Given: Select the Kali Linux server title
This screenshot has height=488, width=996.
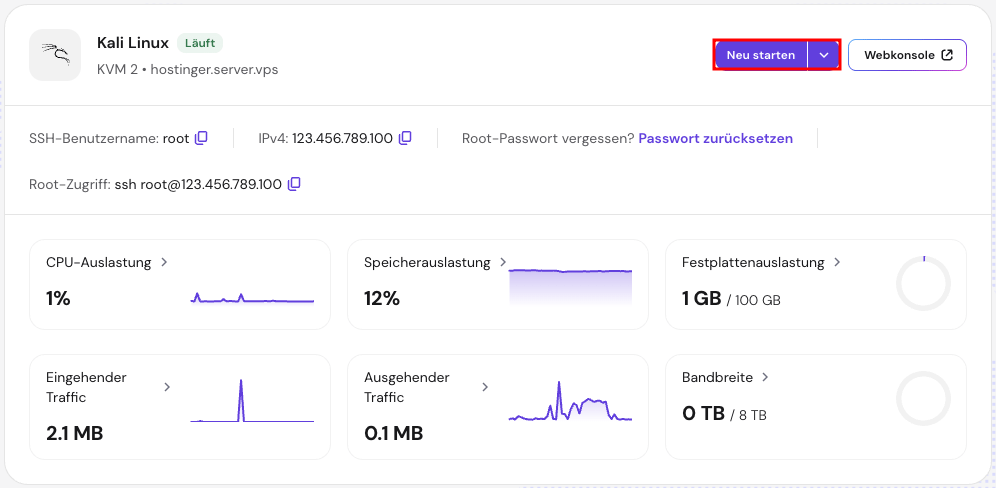Looking at the screenshot, I should click(x=133, y=43).
